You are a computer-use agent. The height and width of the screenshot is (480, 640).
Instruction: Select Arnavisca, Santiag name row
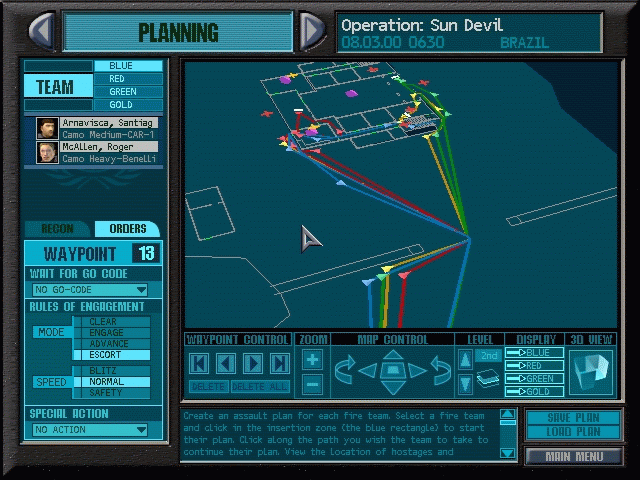point(109,123)
